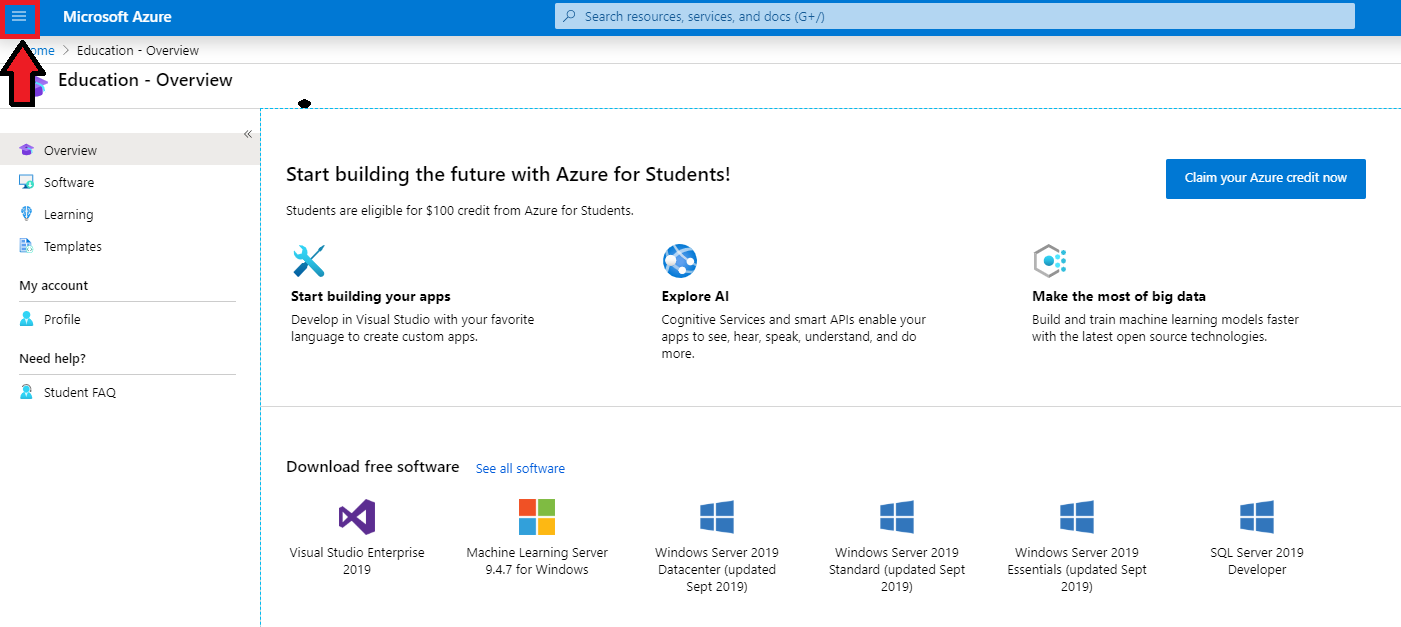The width and height of the screenshot is (1401, 627).
Task: Click the Machine Learning Server logo
Action: click(x=537, y=517)
